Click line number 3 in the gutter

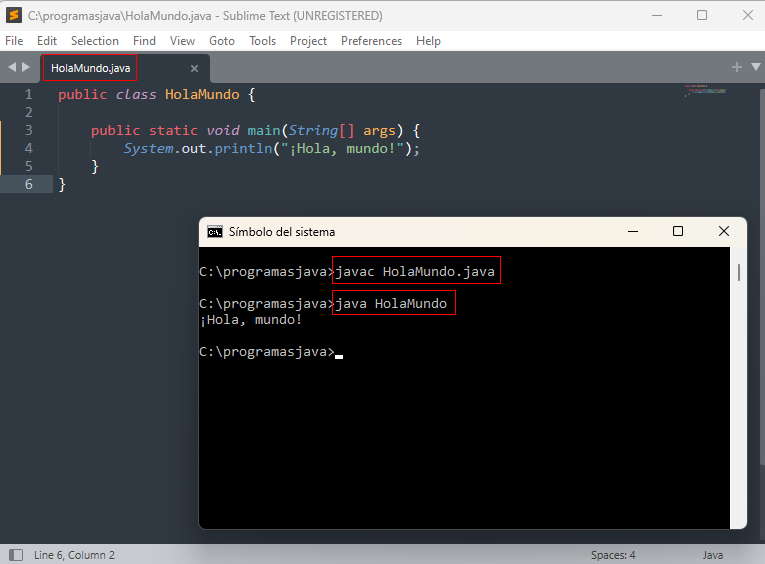coord(29,130)
